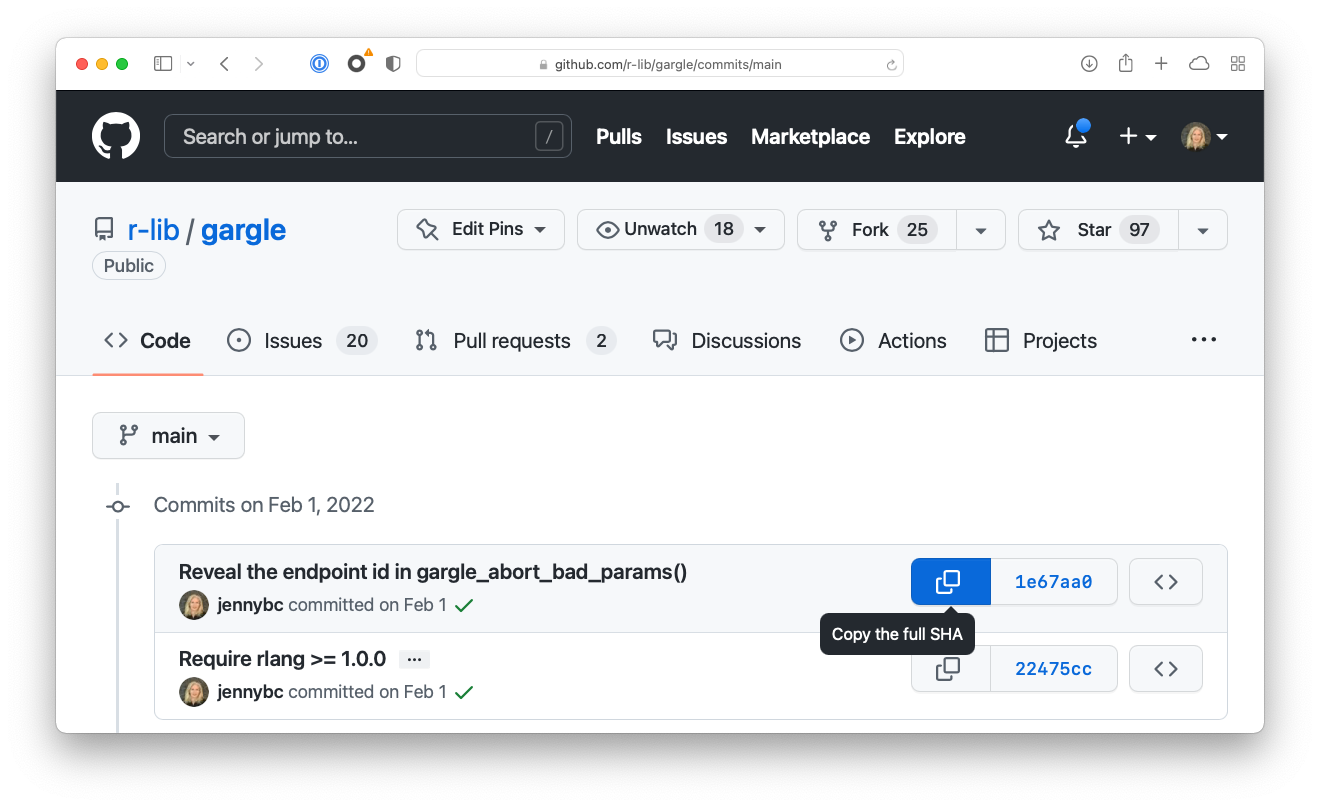Expand the truncated Require rlang commit message
1320x807 pixels.
pos(414,658)
